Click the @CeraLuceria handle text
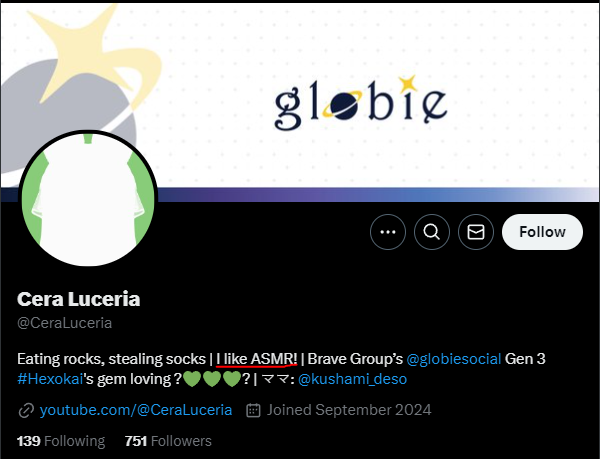Viewport: 600px width, 459px height. click(64, 323)
